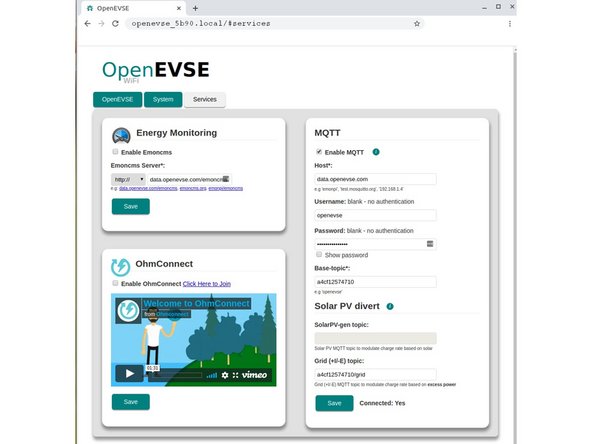Open a new tab with the plus icon
This screenshot has height=444, width=592.
(195, 8)
